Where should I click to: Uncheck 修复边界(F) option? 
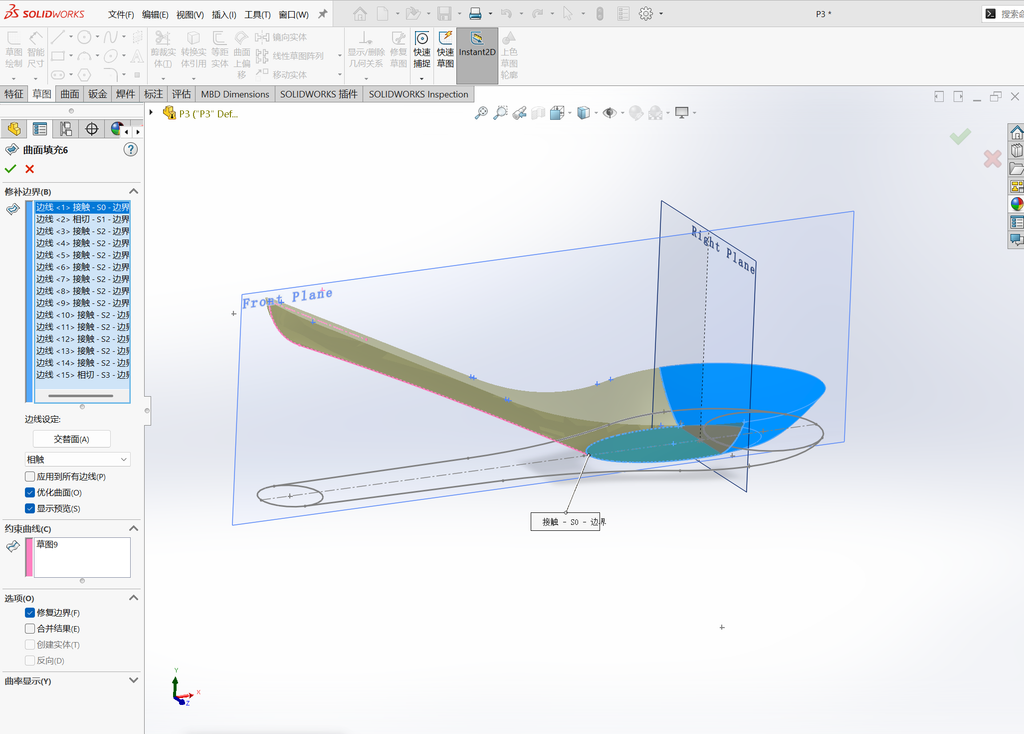coord(29,613)
